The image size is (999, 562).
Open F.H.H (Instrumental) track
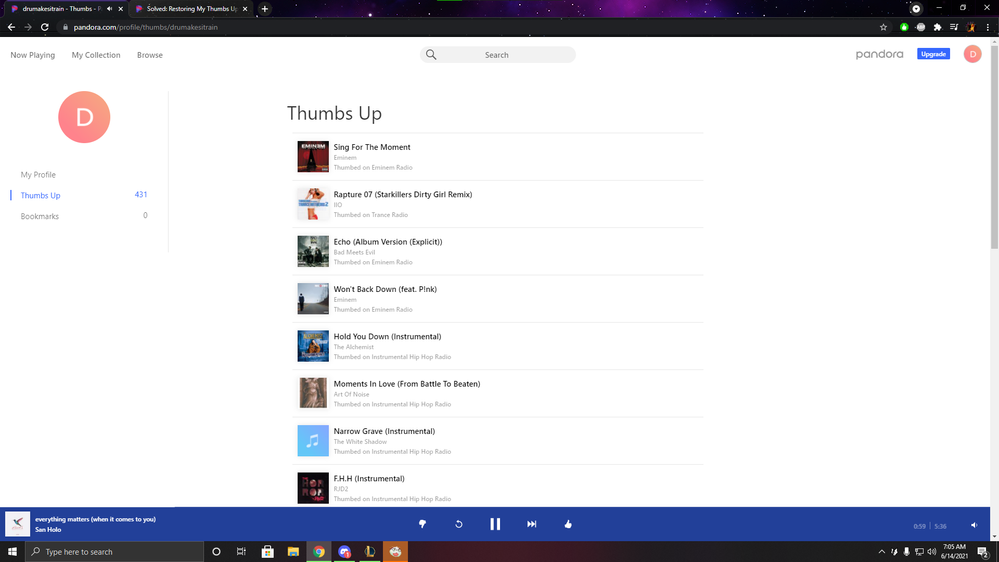point(369,479)
